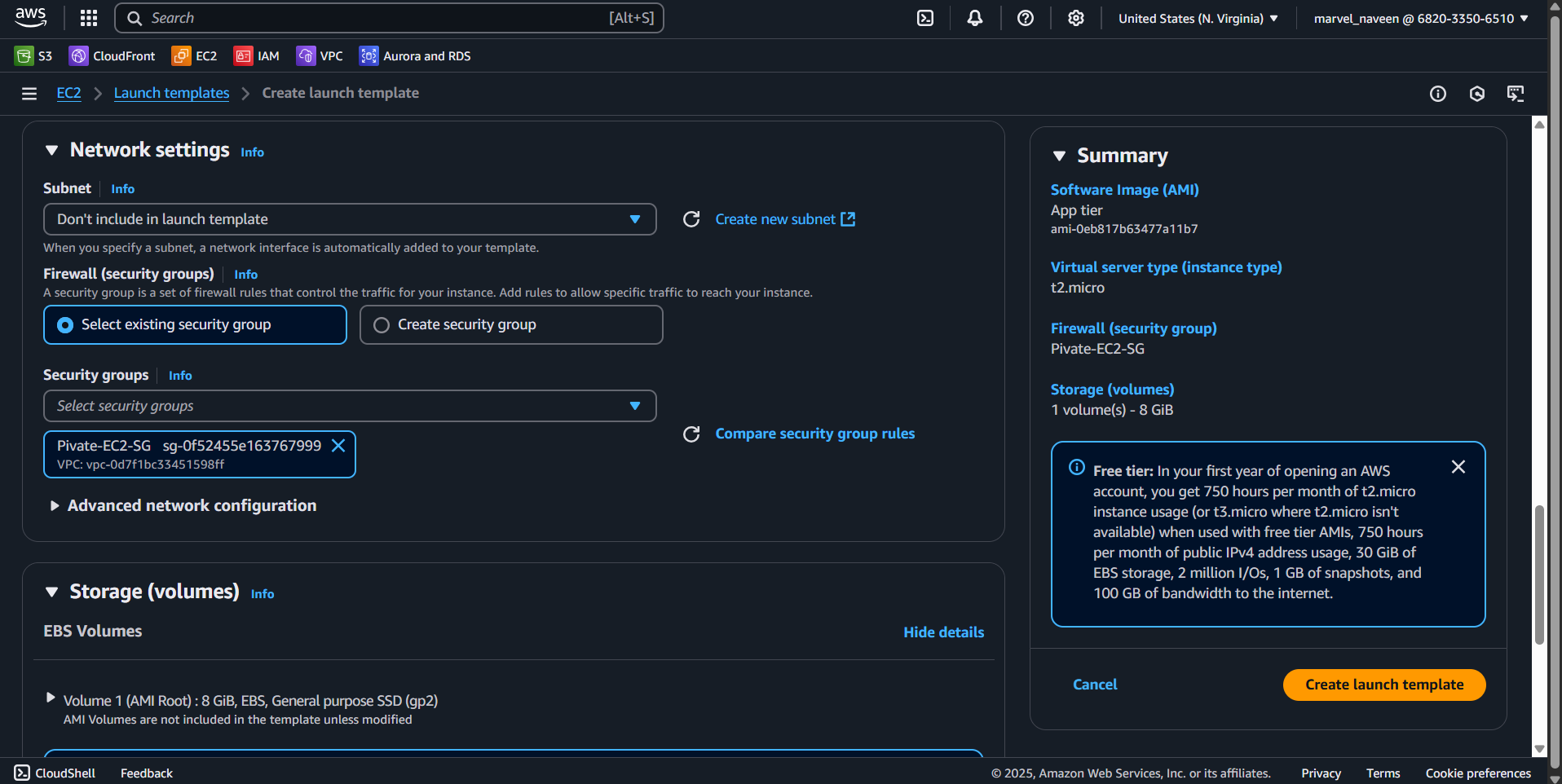Open Firewall (security groups) Info link
This screenshot has height=784, width=1562.
click(x=245, y=275)
